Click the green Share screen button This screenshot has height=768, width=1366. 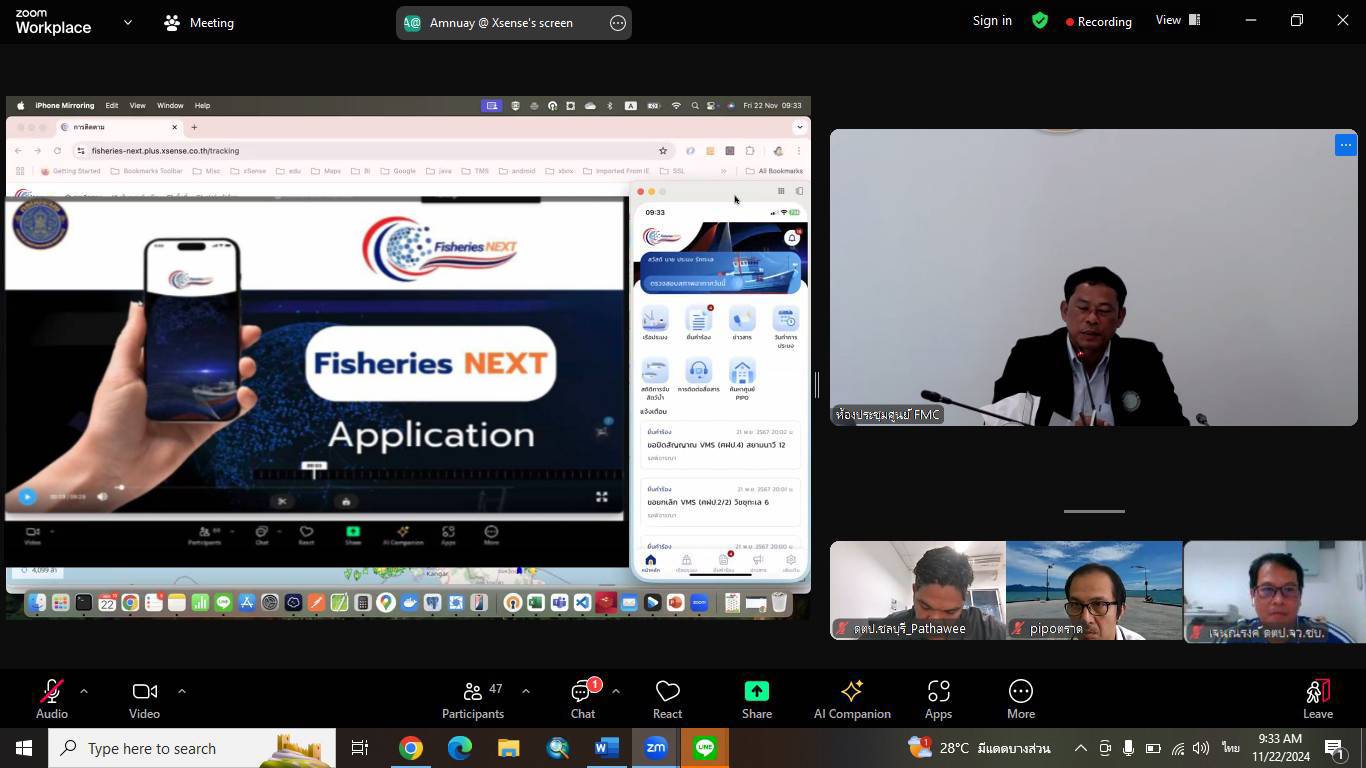click(x=757, y=699)
